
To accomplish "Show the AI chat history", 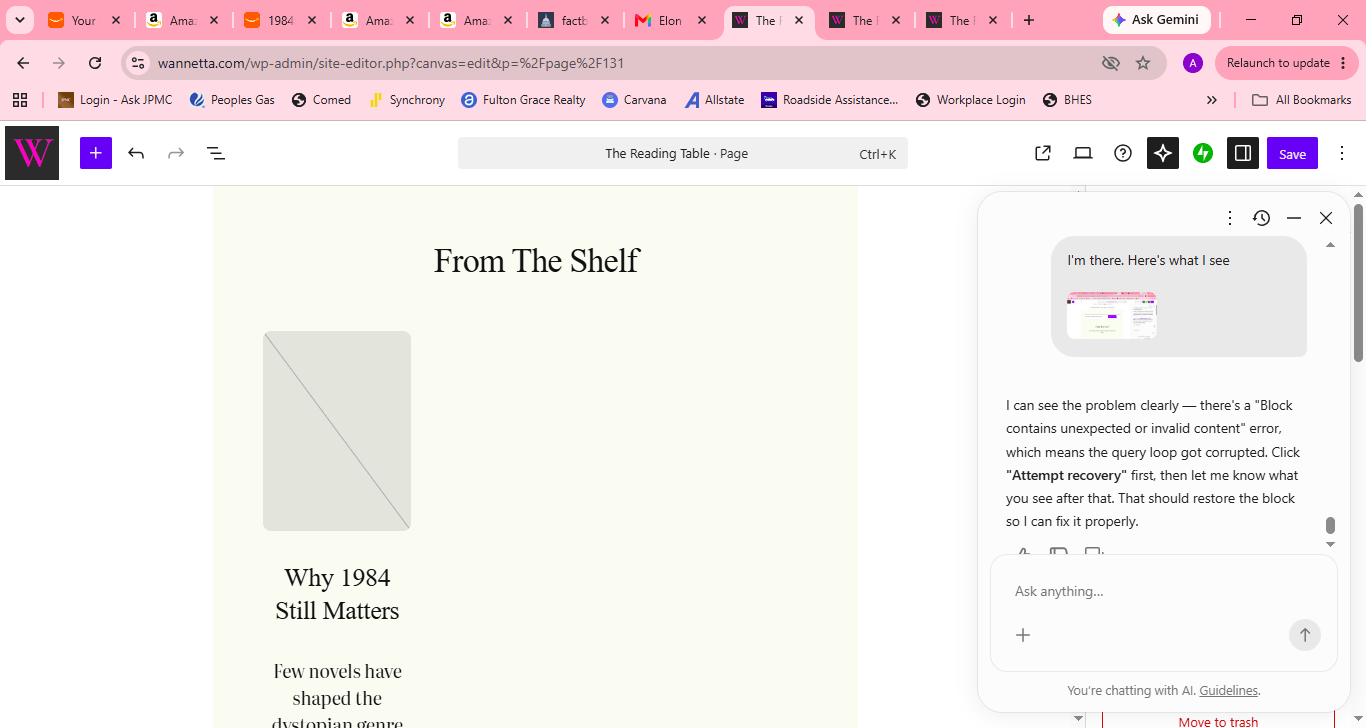I will tap(1262, 218).
